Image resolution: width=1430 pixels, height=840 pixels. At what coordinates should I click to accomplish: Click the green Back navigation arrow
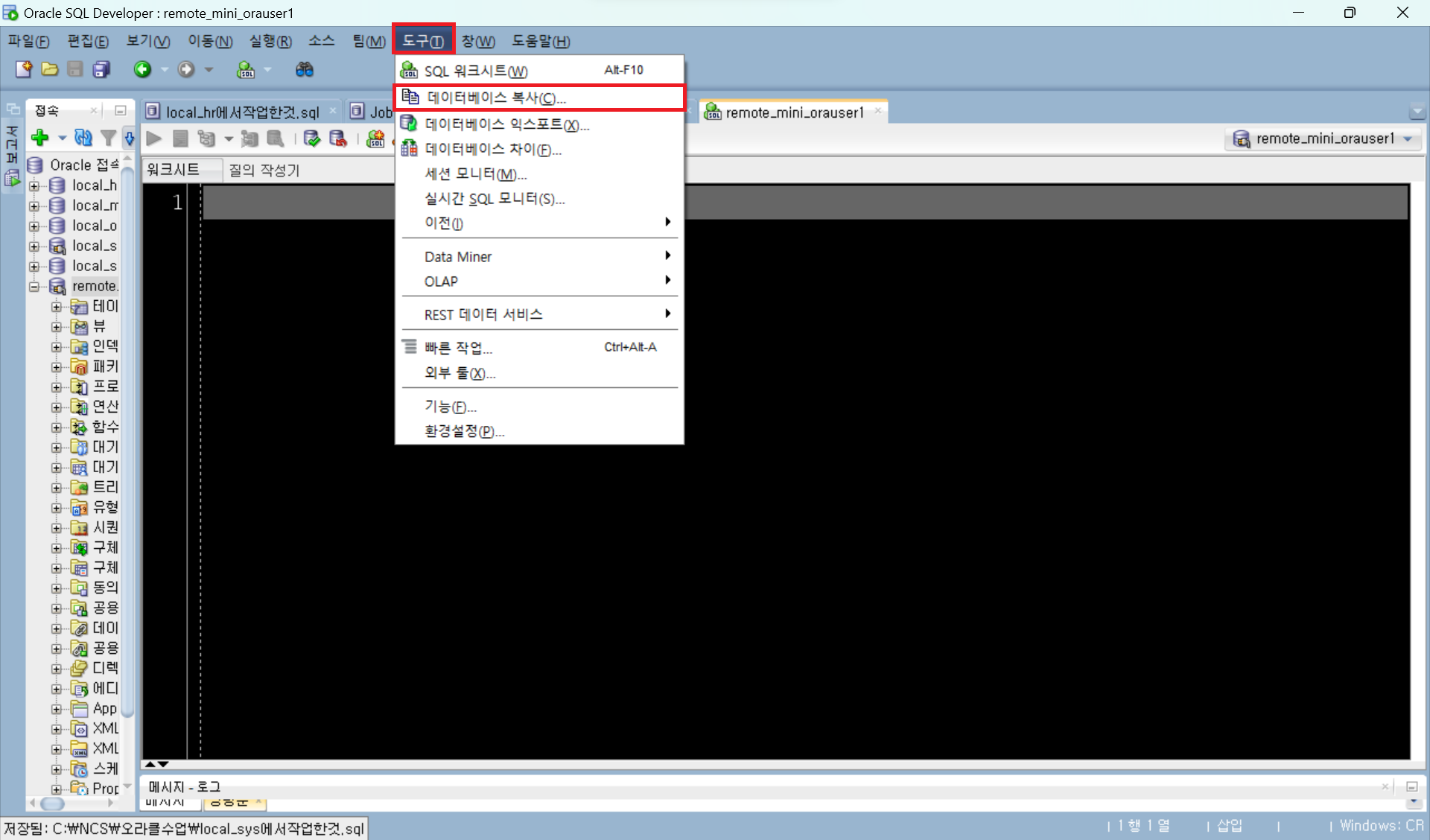pos(142,69)
